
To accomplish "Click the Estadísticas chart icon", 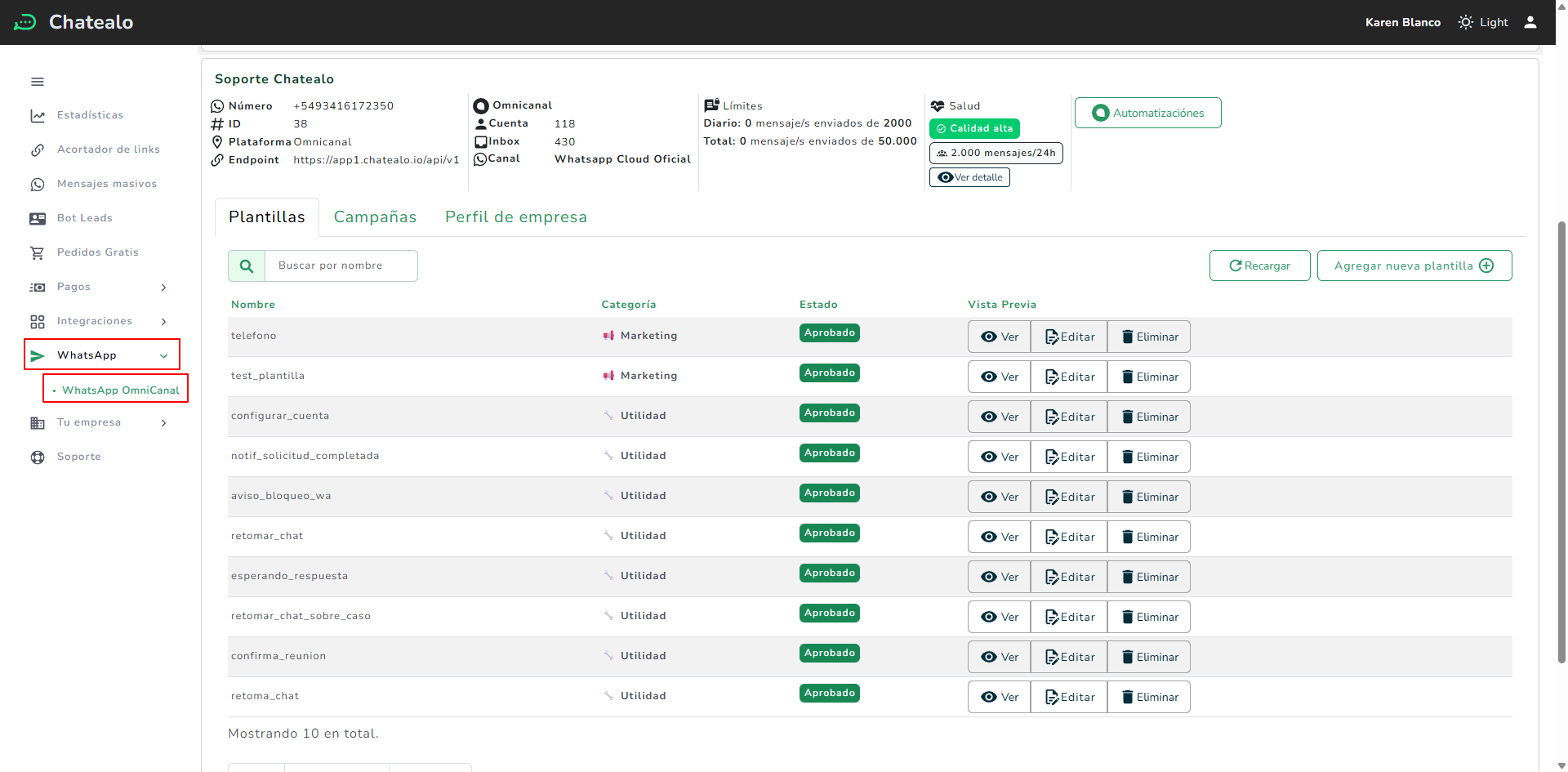I will (x=38, y=116).
